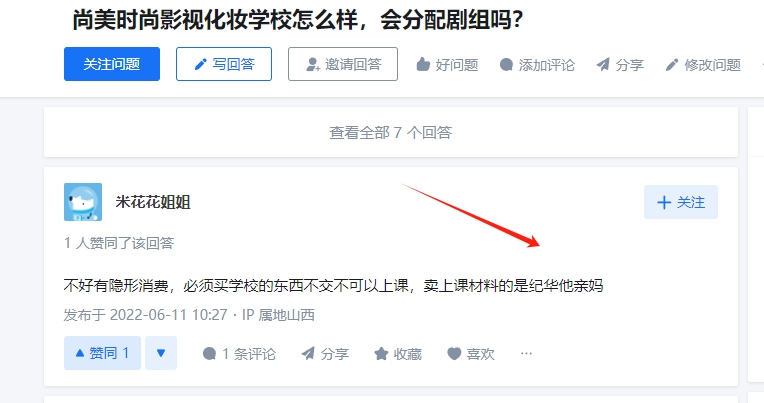Click the person icon in 邀请回答
764x403 pixels.
pos(313,64)
